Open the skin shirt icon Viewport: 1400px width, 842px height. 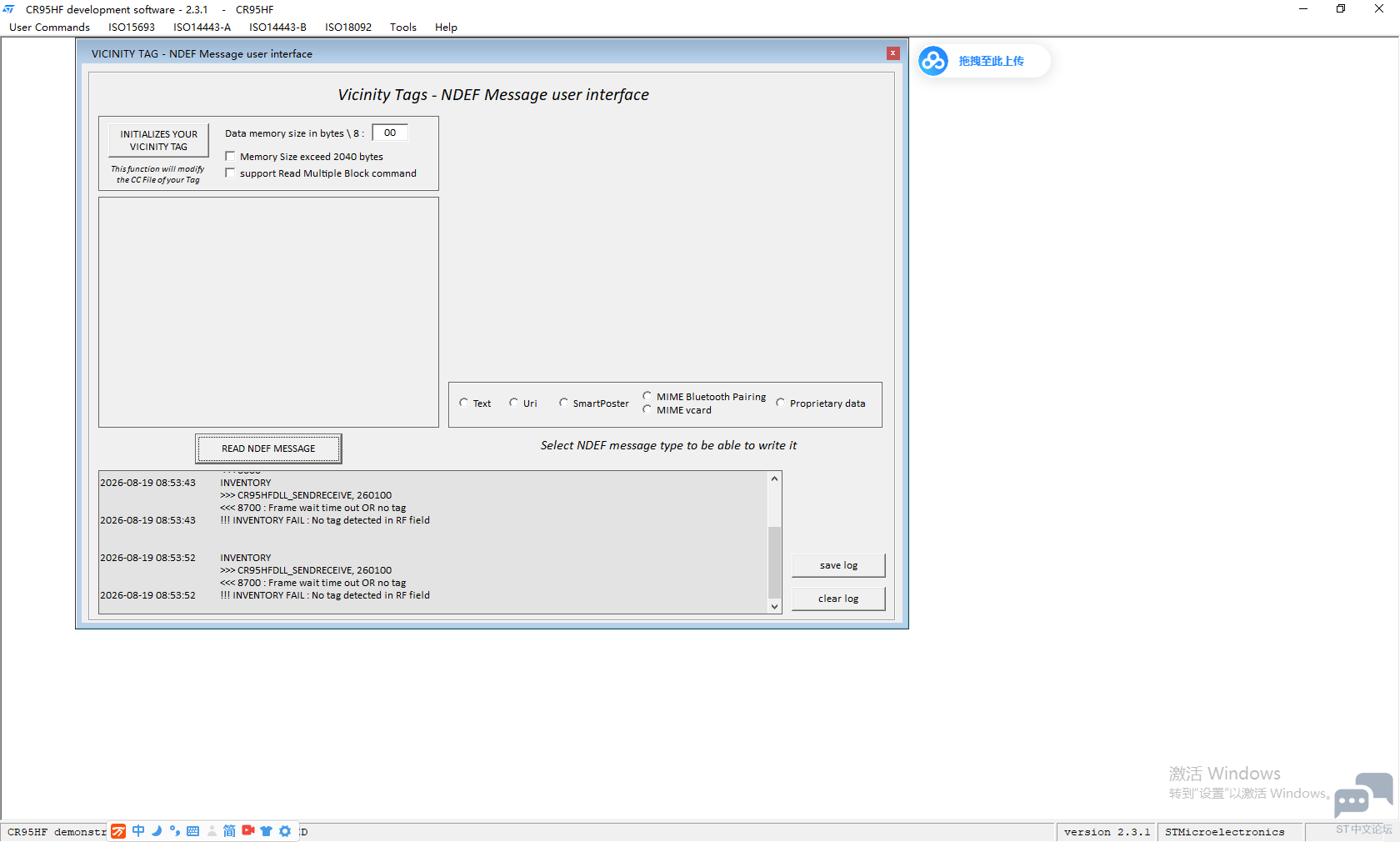(x=267, y=831)
